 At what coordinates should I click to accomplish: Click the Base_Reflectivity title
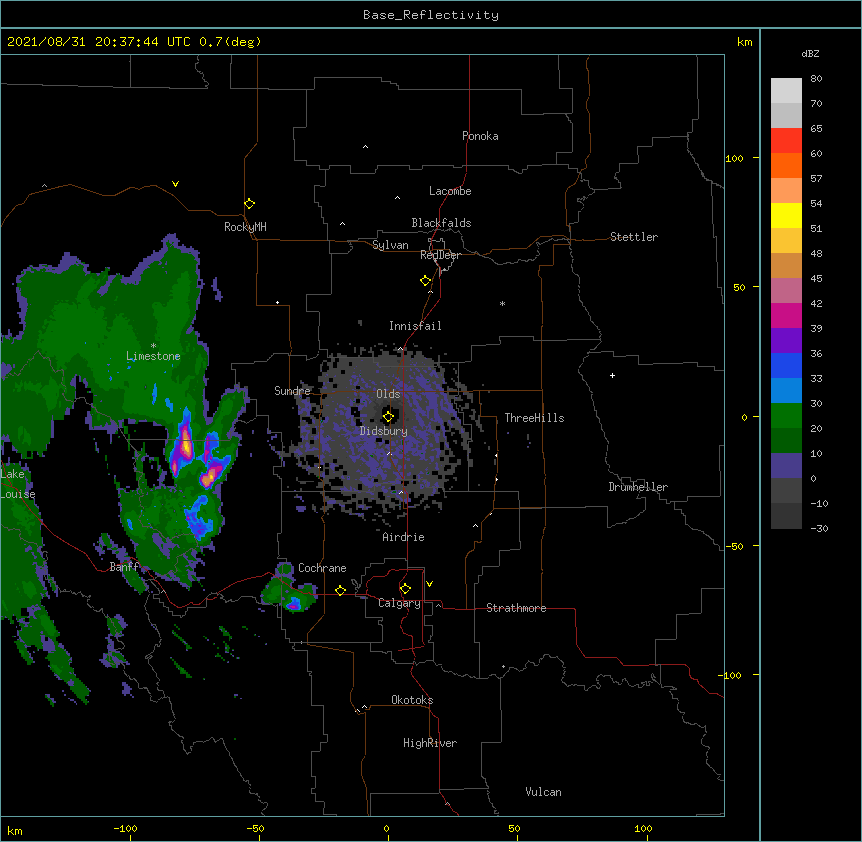click(x=431, y=15)
